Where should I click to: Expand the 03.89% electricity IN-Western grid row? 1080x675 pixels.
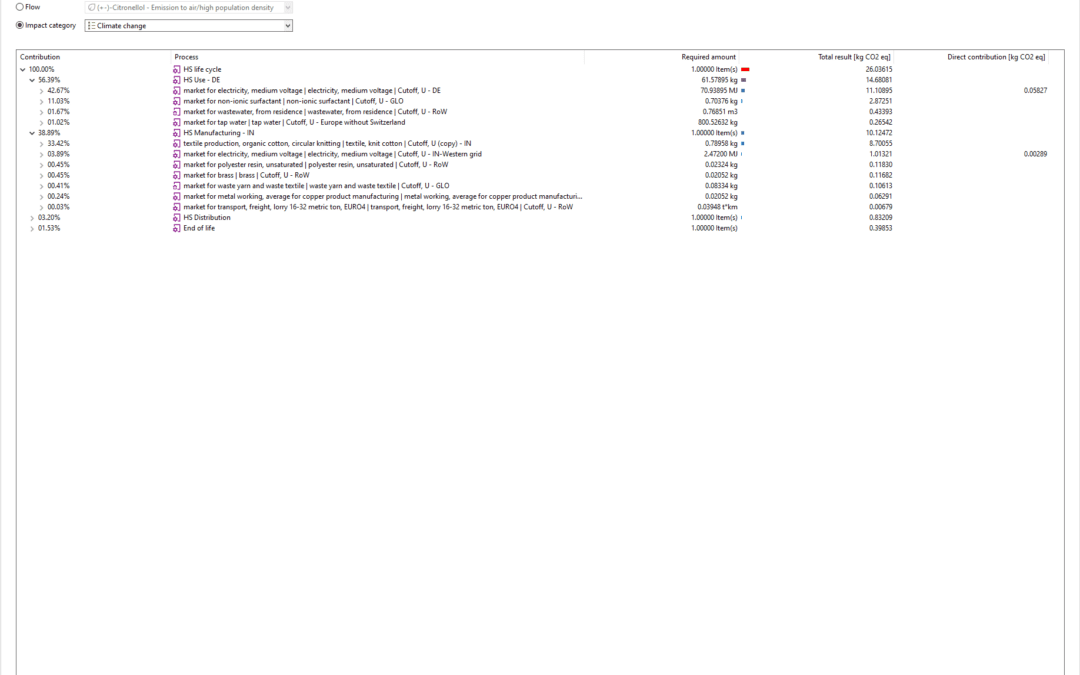41,154
